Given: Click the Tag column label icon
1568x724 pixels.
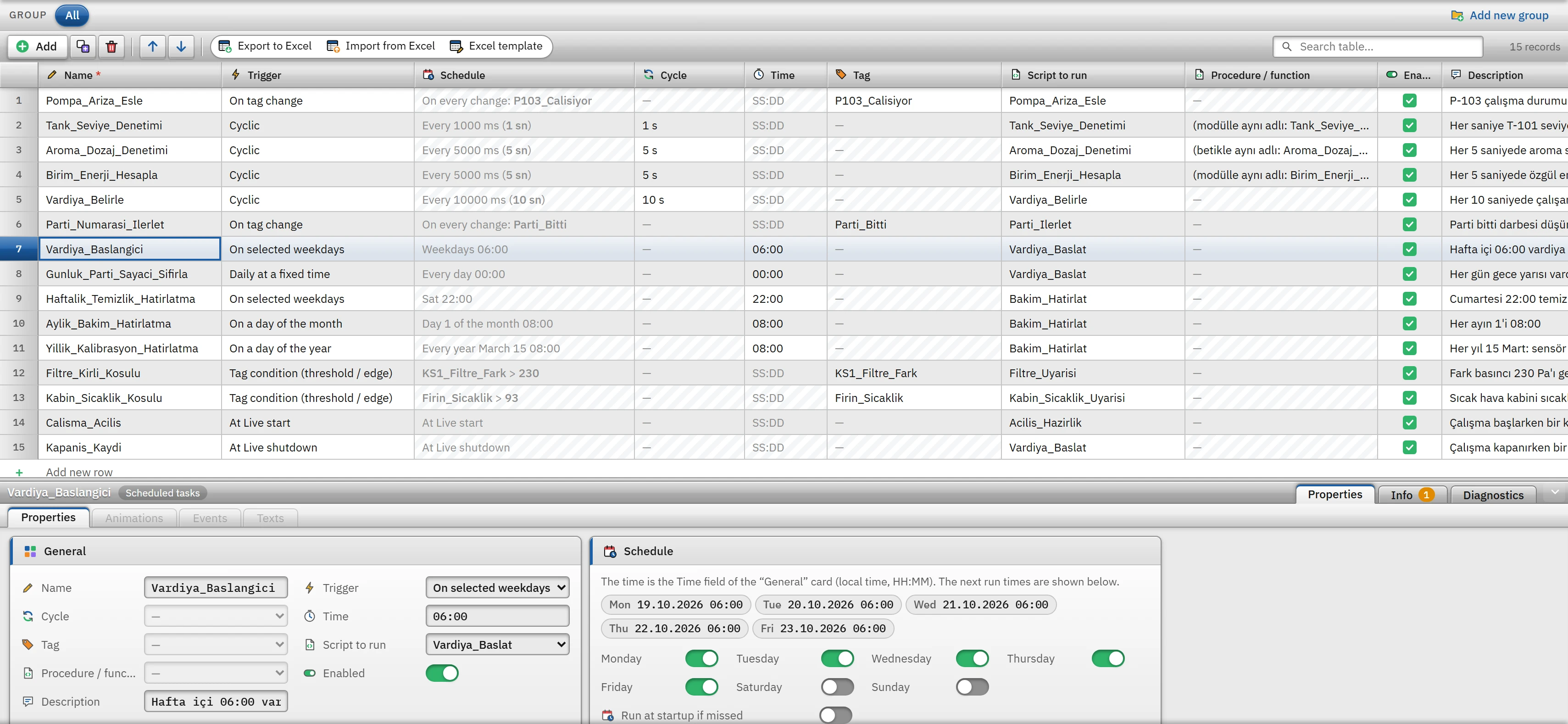Looking at the screenshot, I should 841,75.
